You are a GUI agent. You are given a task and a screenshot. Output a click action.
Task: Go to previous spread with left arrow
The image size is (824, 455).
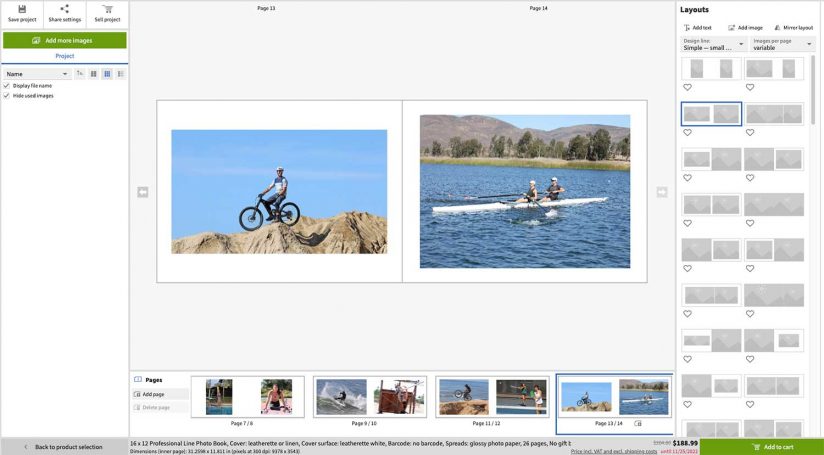(x=143, y=192)
